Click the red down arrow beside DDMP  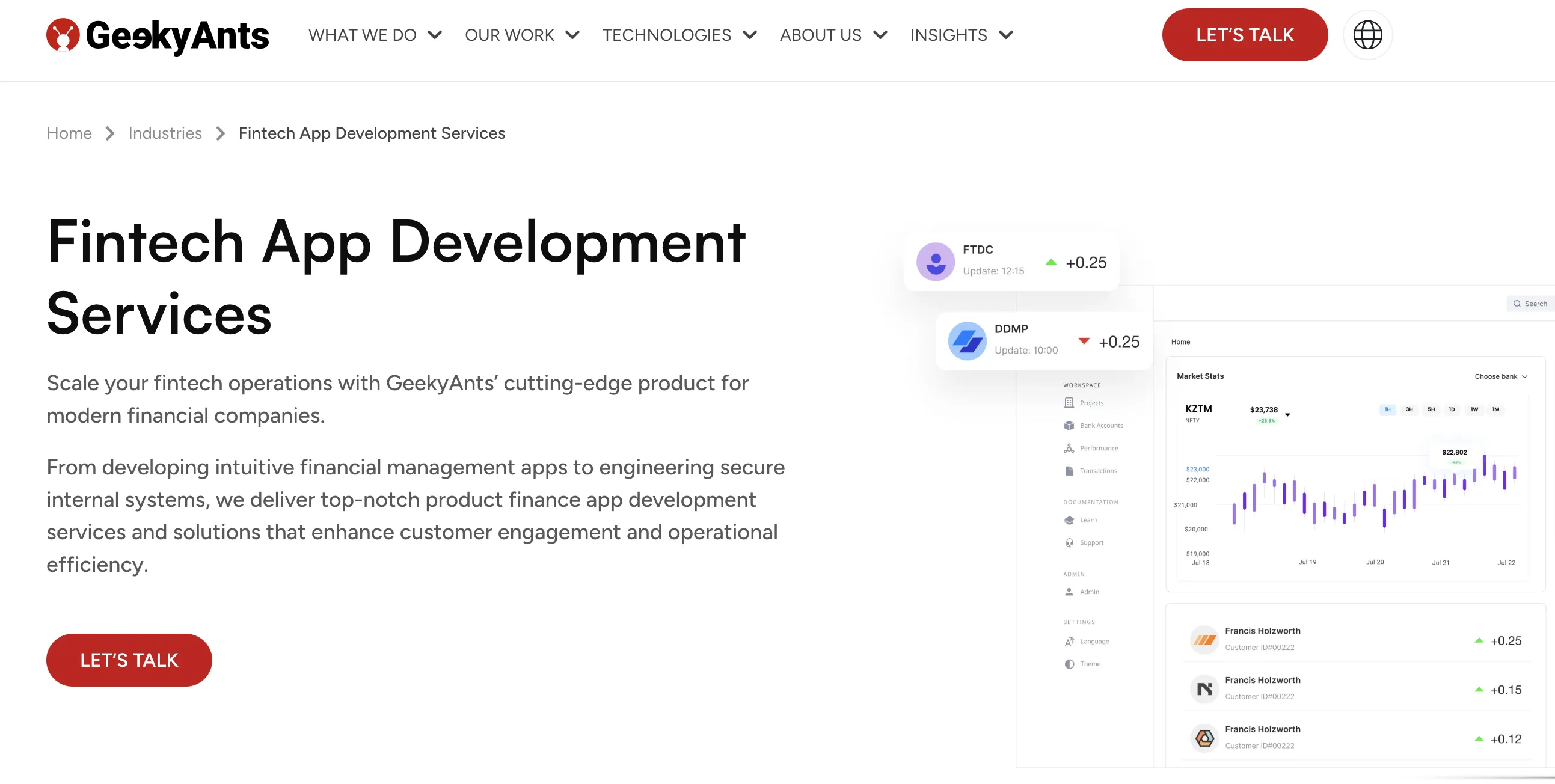[x=1084, y=341]
